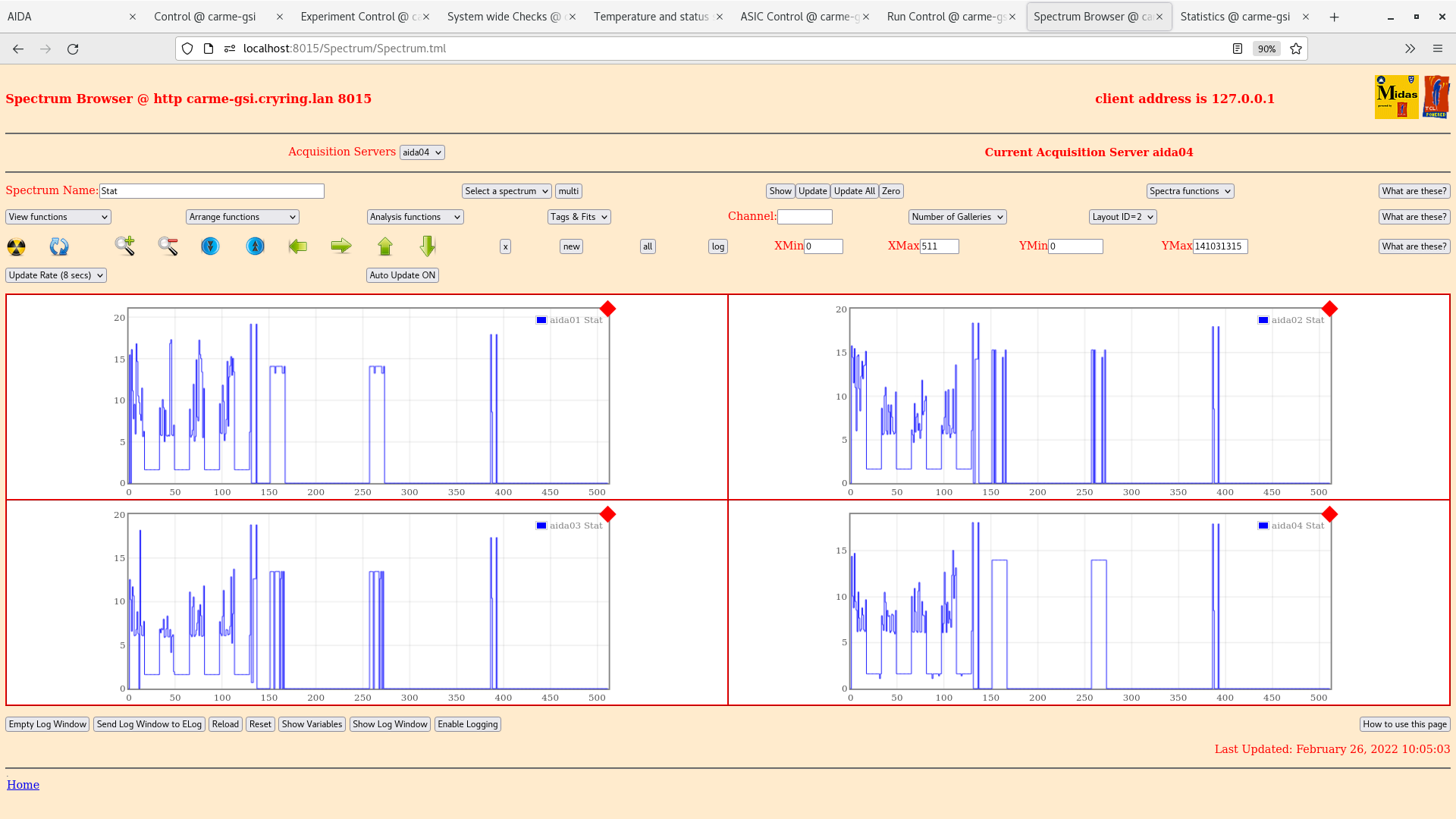The height and width of the screenshot is (819, 1456).
Task: Switch to Statistics @ carme-gsi tab
Action: pyautogui.click(x=1244, y=17)
